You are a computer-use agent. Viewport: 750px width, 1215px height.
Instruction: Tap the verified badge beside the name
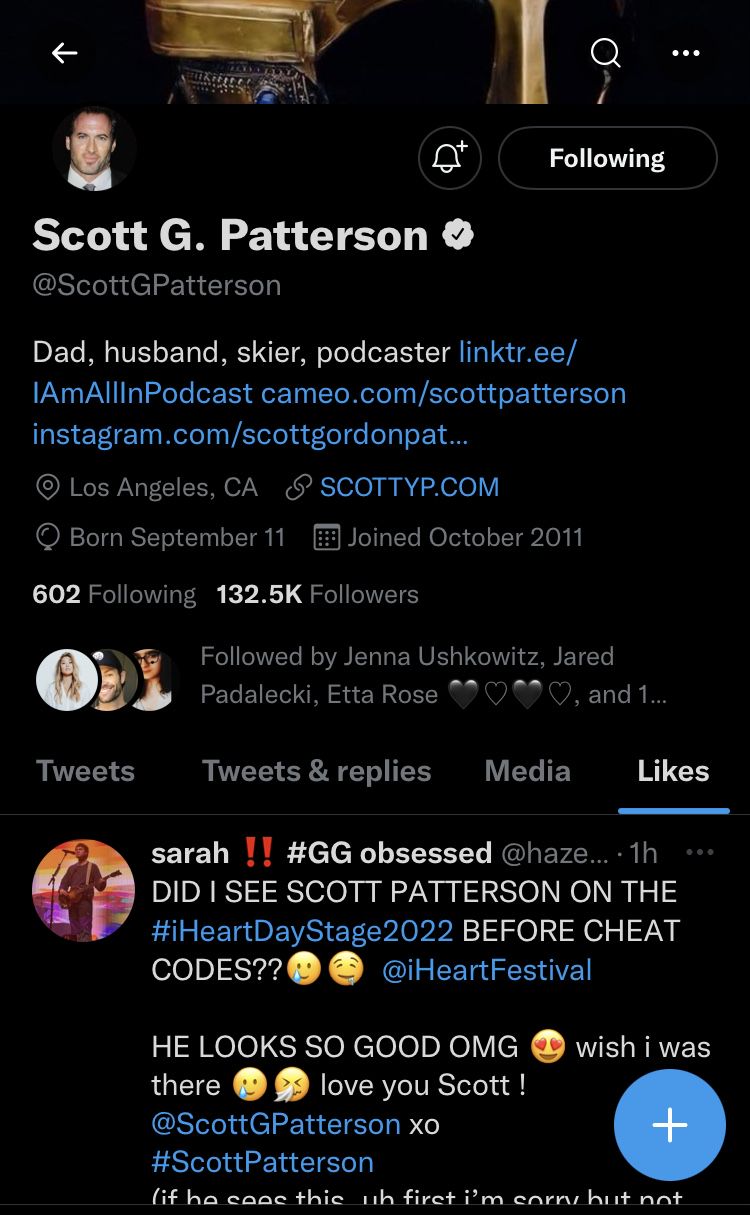[458, 235]
